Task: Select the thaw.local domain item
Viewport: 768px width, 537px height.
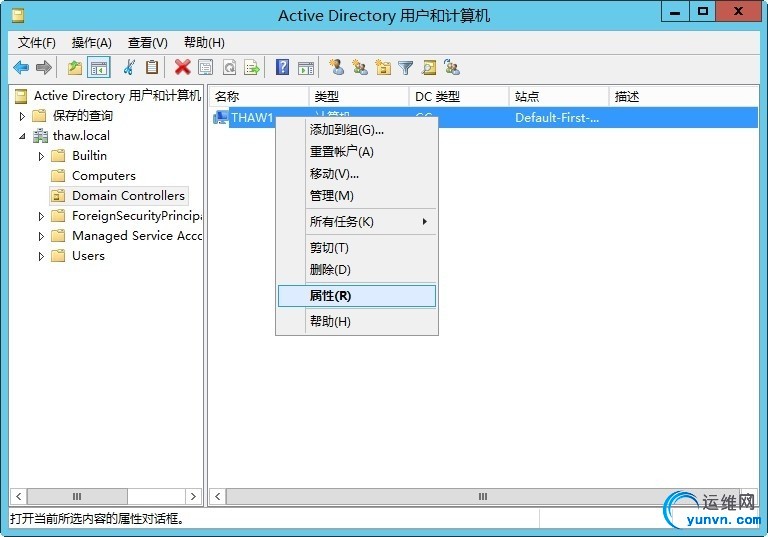Action: coord(81,136)
